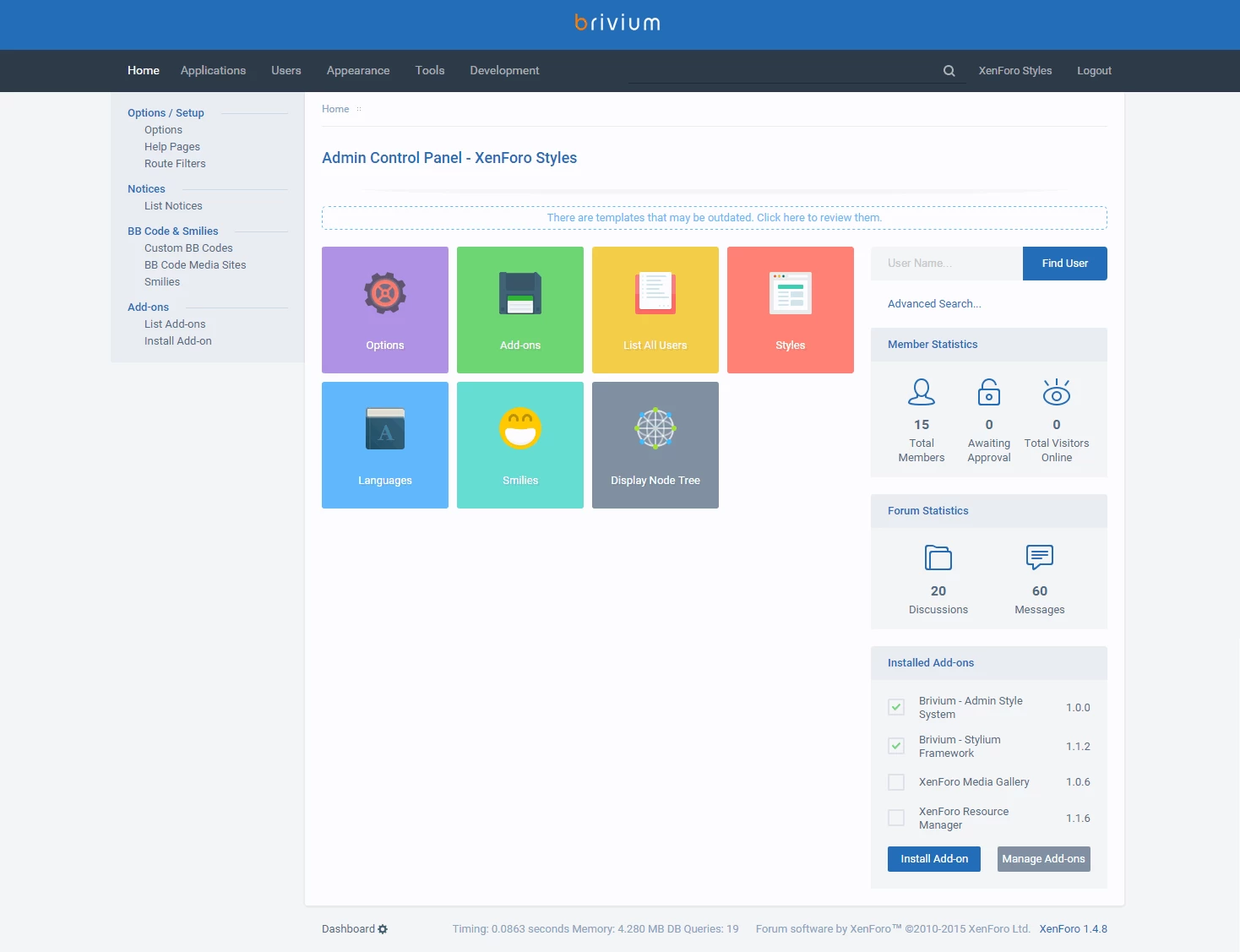1240x952 pixels.
Task: Click the Dashboard footer link
Action: [348, 929]
